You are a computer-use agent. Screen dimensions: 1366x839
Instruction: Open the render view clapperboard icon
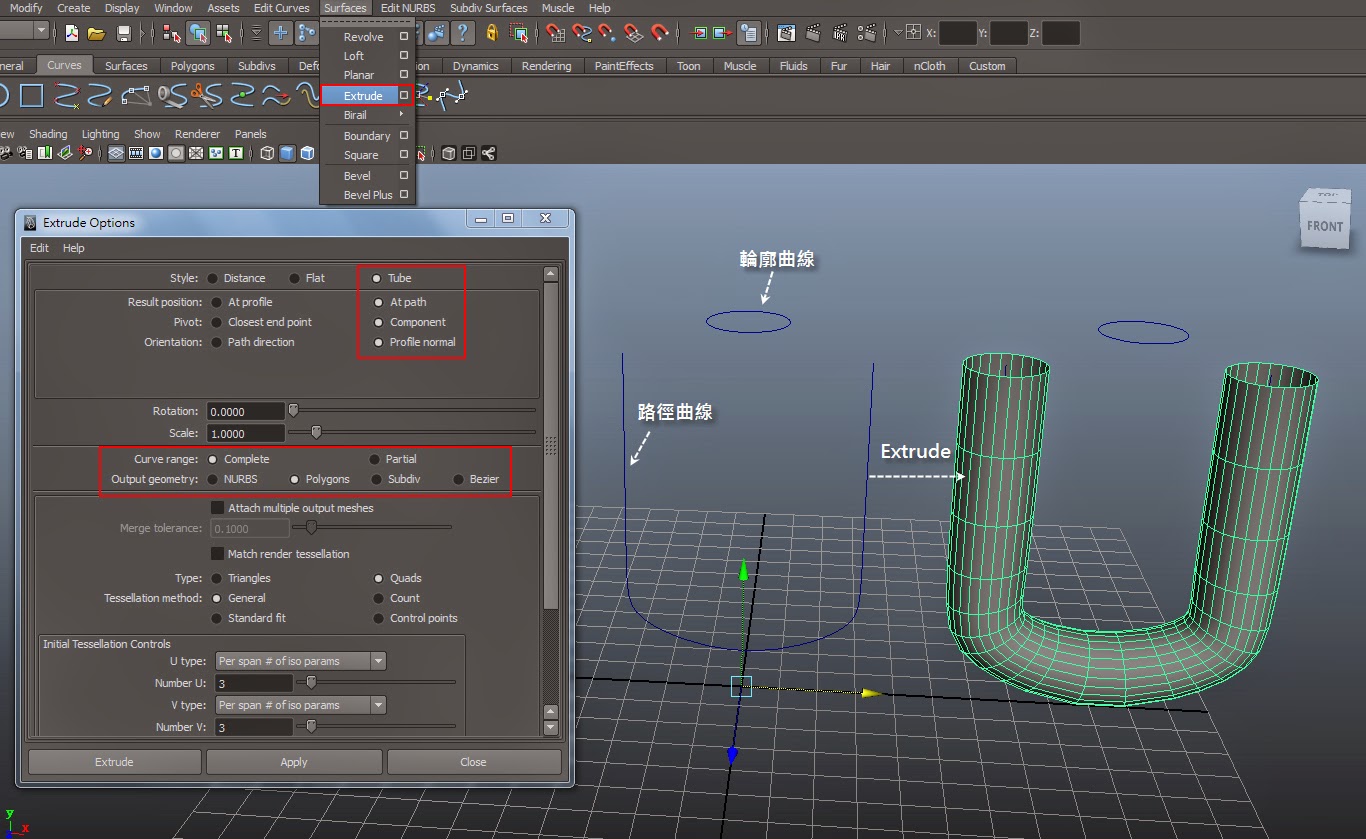click(786, 33)
